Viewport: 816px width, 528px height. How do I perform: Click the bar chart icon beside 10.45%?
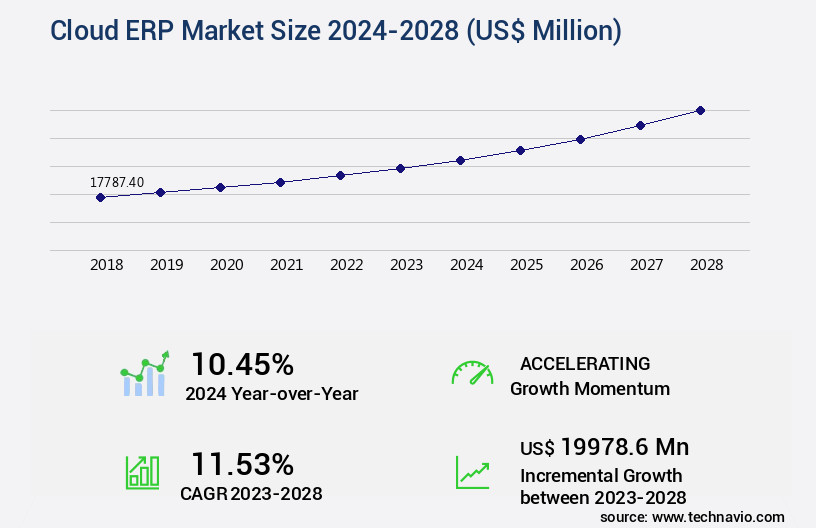(145, 375)
